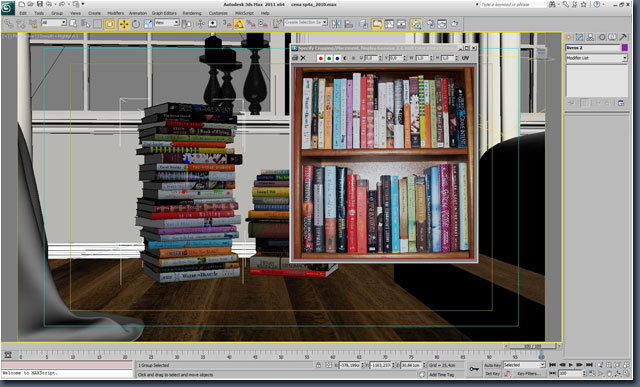Toggle Window/Crossing selection mode
The width and height of the screenshot is (640, 387).
[x=109, y=24]
